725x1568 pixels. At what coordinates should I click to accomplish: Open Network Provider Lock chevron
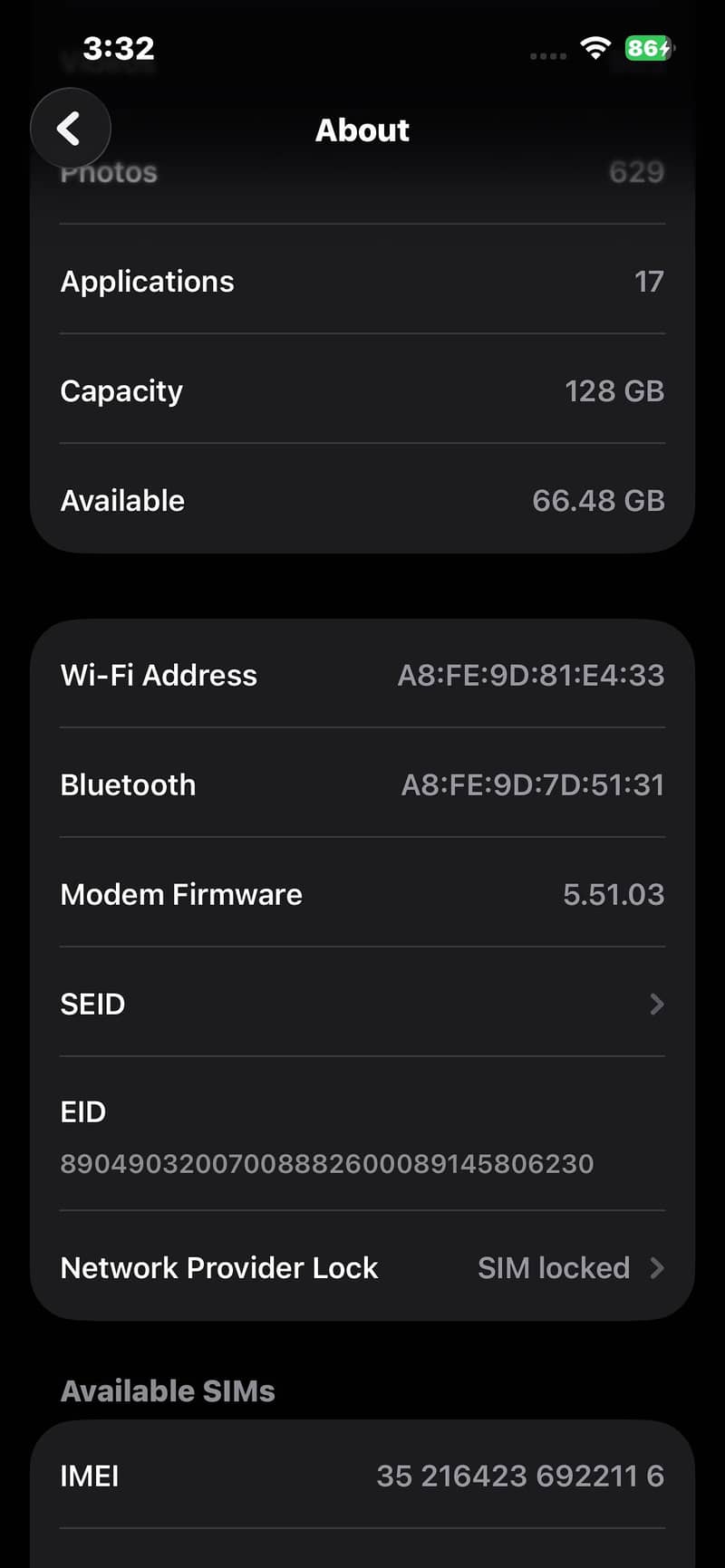point(657,1267)
